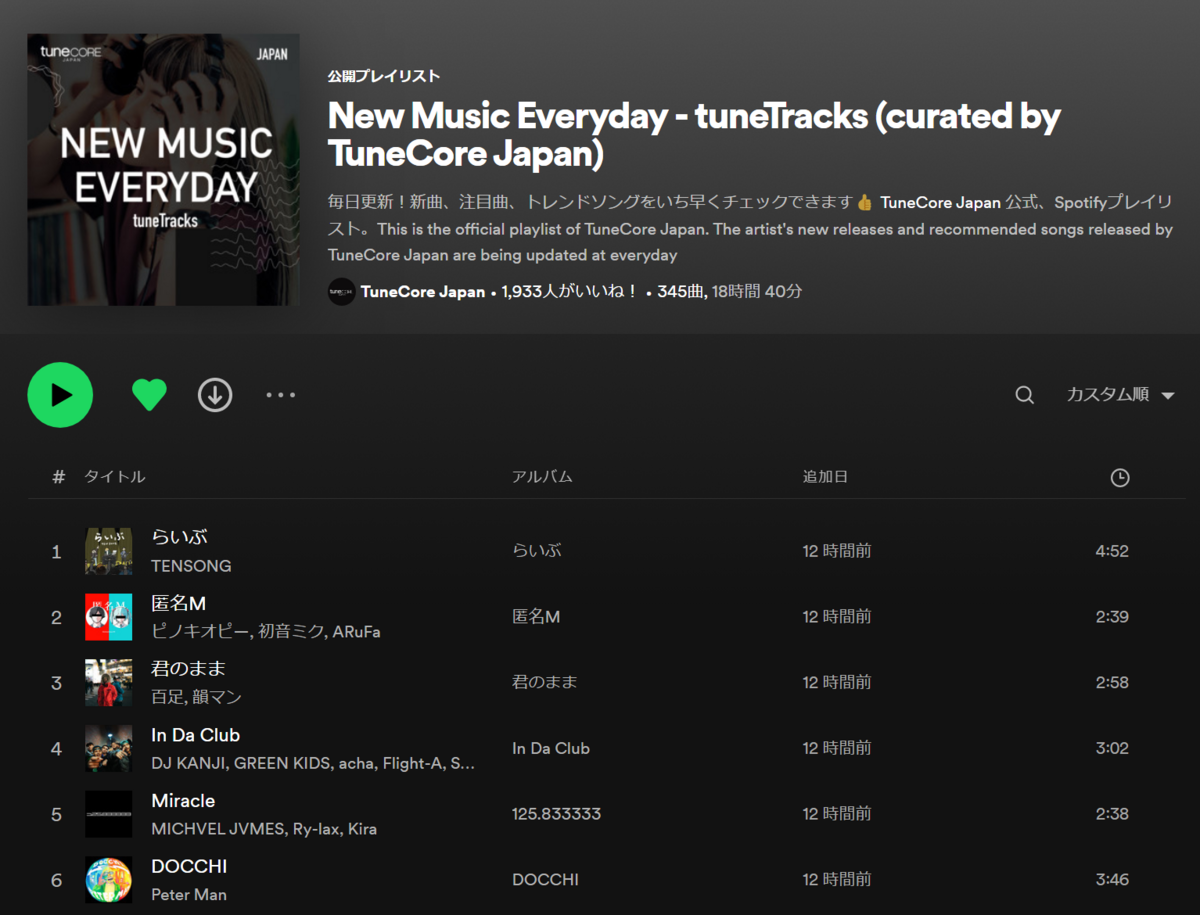Click track number 4 in the list
Image resolution: width=1200 pixels, height=915 pixels.
pos(57,749)
